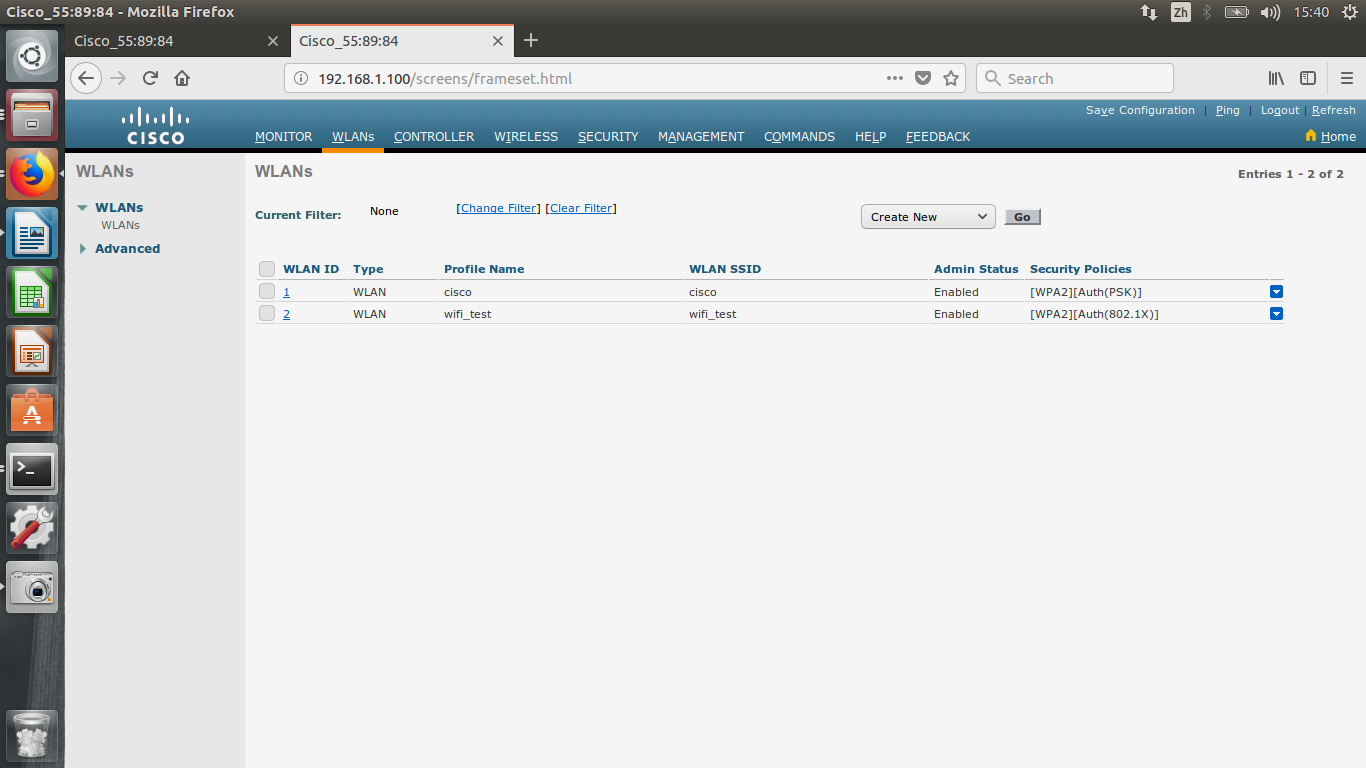The height and width of the screenshot is (768, 1366).
Task: Click the Firefox icon in the launcher
Action: (32, 176)
